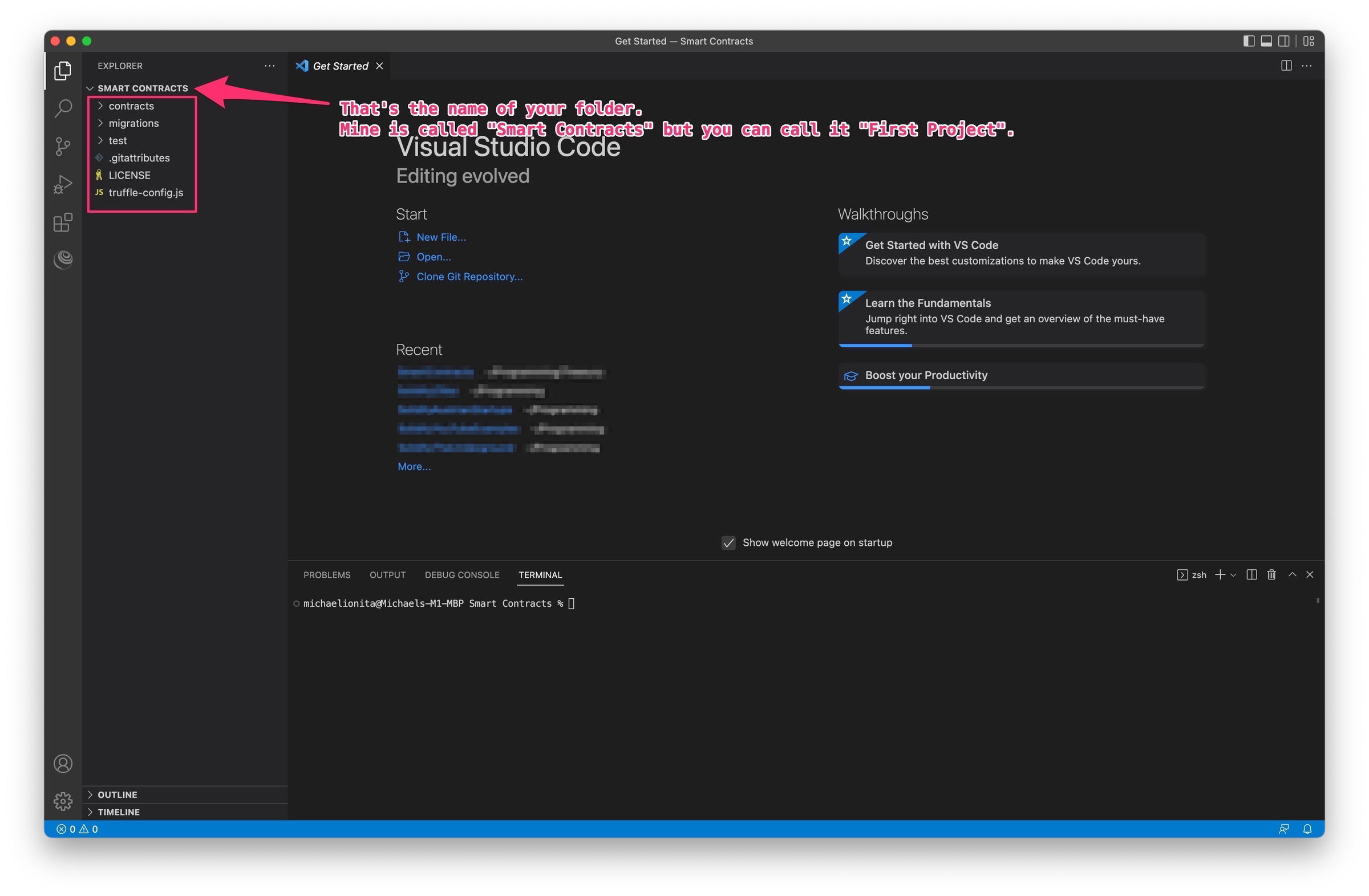
Task: Open editor more actions ellipsis
Action: (1307, 66)
